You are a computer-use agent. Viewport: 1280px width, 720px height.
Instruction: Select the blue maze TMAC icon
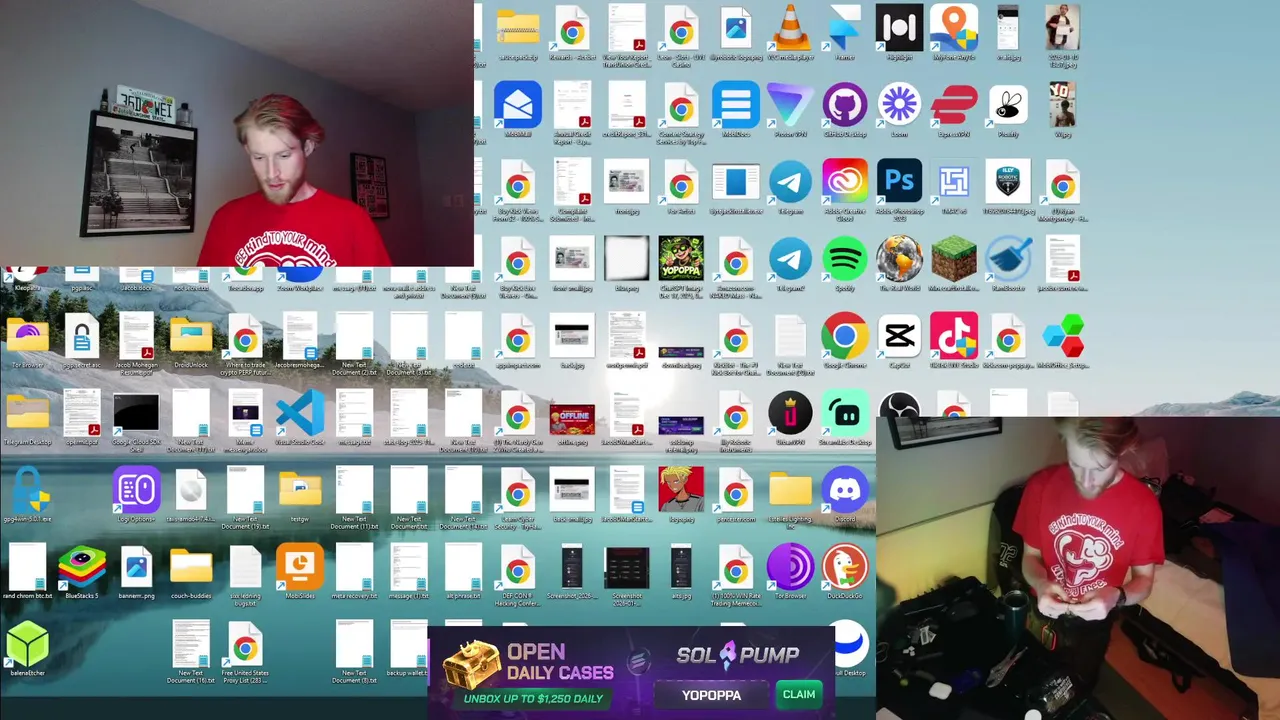[953, 182]
